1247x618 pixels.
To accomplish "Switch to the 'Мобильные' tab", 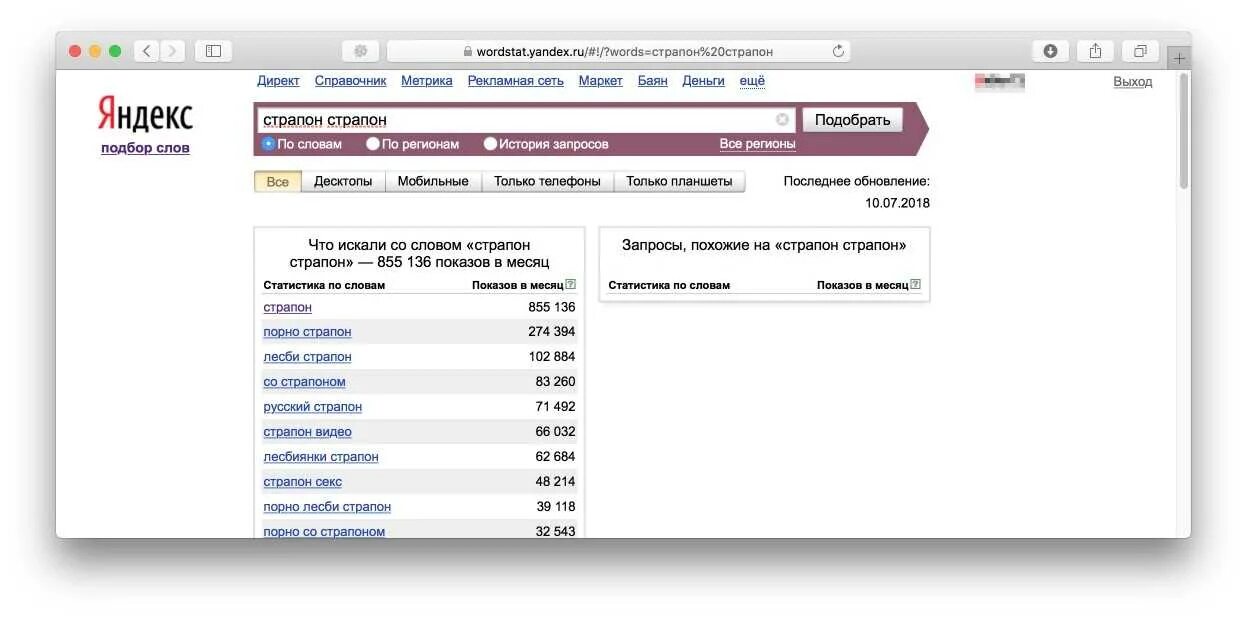I will pyautogui.click(x=433, y=181).
